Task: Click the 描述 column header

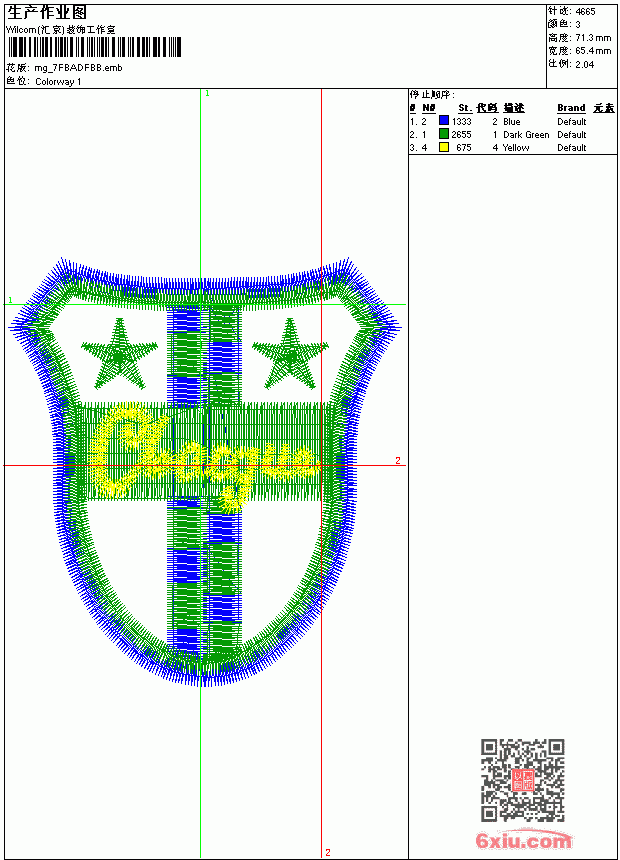Action: click(514, 108)
